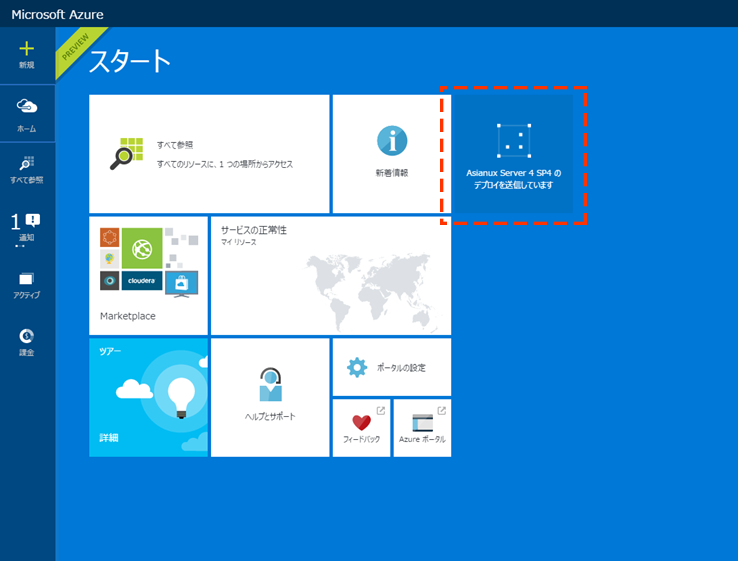Viewport: 738px width, 561px height.
Task: Click the Asianux Server 4 SP4 deploying tile
Action: pos(514,155)
